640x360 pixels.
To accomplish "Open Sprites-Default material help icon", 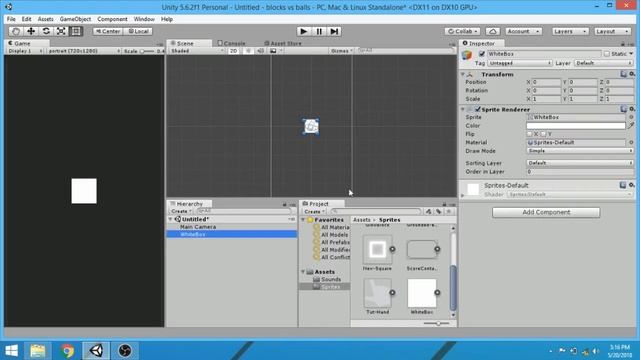I will 623,185.
